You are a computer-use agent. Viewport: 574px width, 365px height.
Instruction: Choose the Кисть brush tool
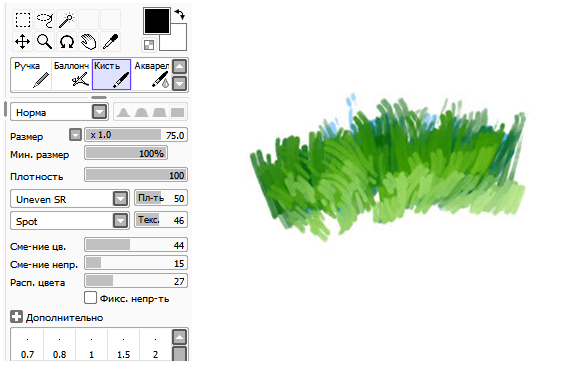click(111, 75)
